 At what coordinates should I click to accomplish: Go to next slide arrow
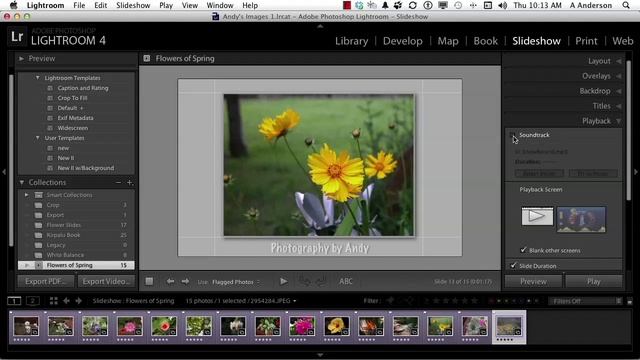tap(185, 281)
